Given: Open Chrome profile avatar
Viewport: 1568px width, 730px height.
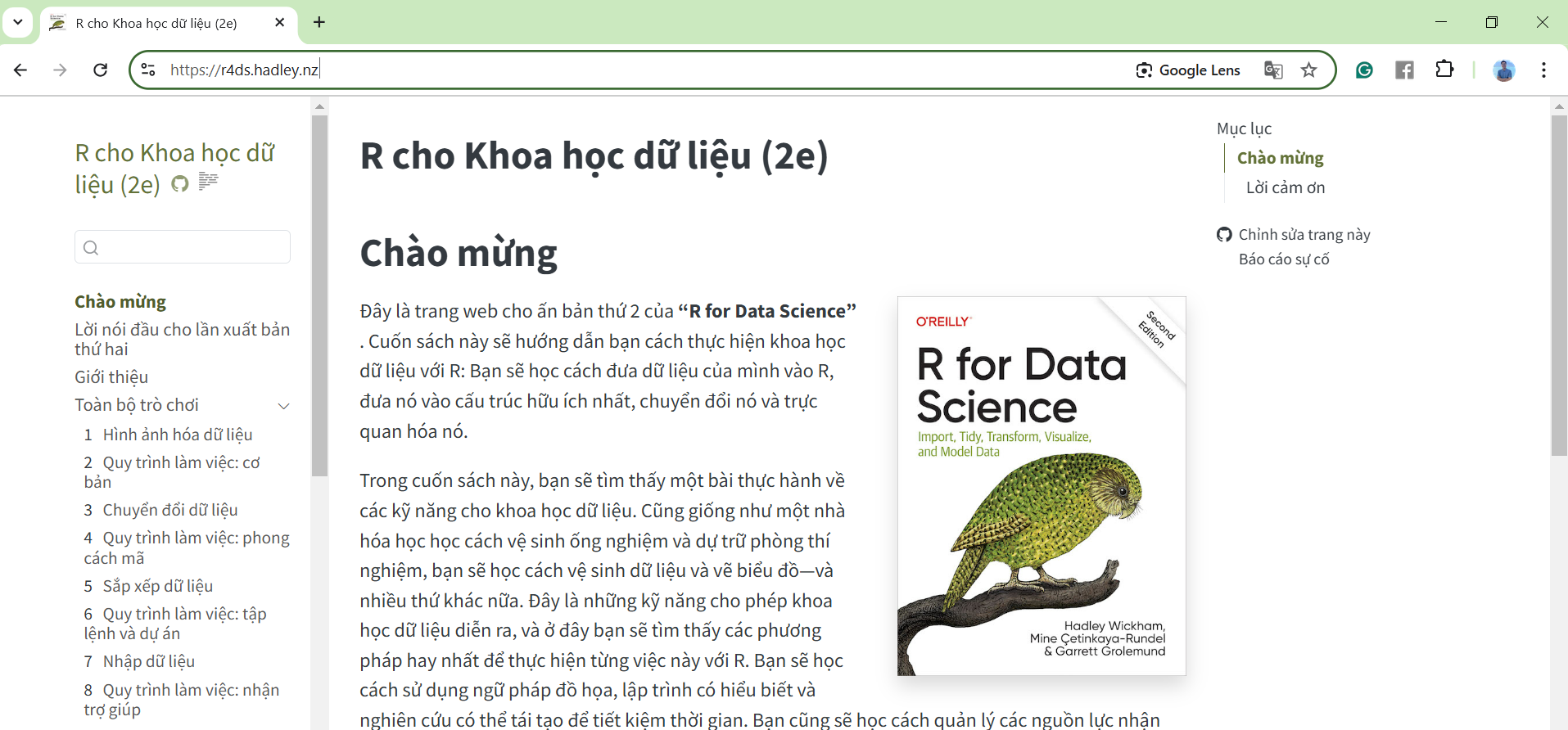Looking at the screenshot, I should click(x=1504, y=70).
